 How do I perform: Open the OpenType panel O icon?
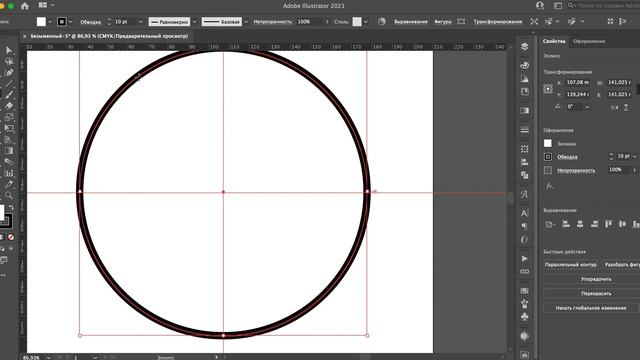coord(524,240)
